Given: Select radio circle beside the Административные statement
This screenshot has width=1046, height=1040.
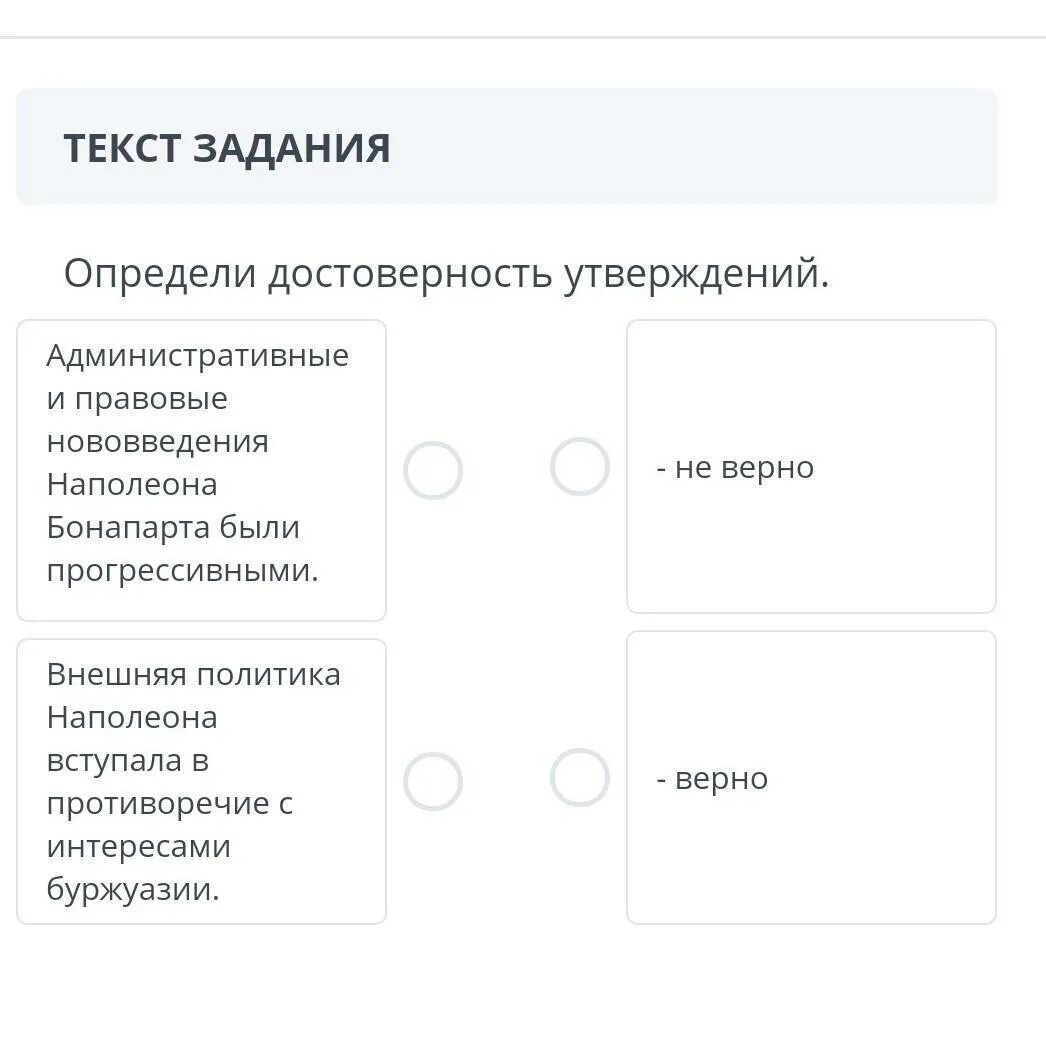Looking at the screenshot, I should point(433,471).
